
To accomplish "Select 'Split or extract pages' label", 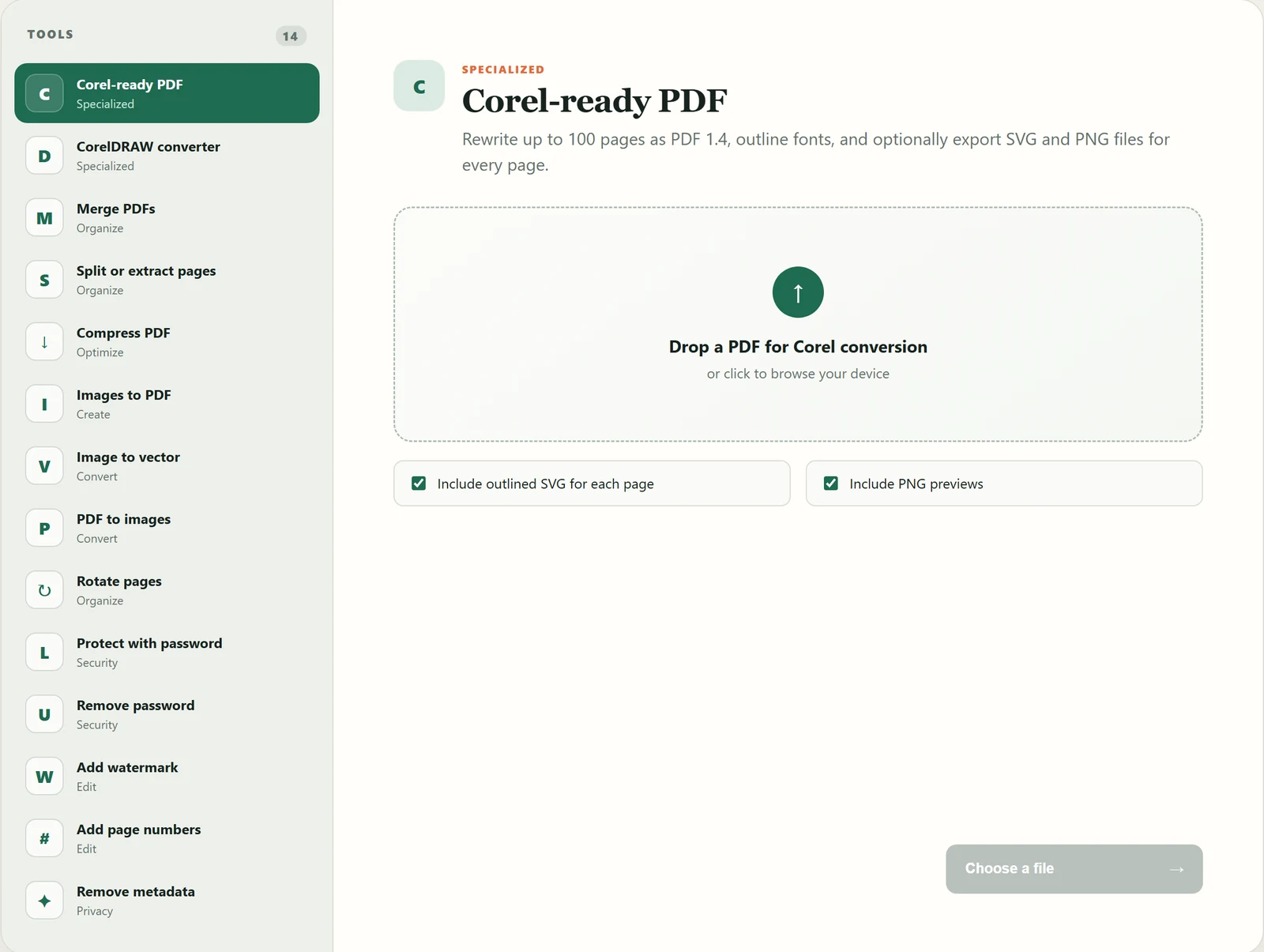I will 146,271.
